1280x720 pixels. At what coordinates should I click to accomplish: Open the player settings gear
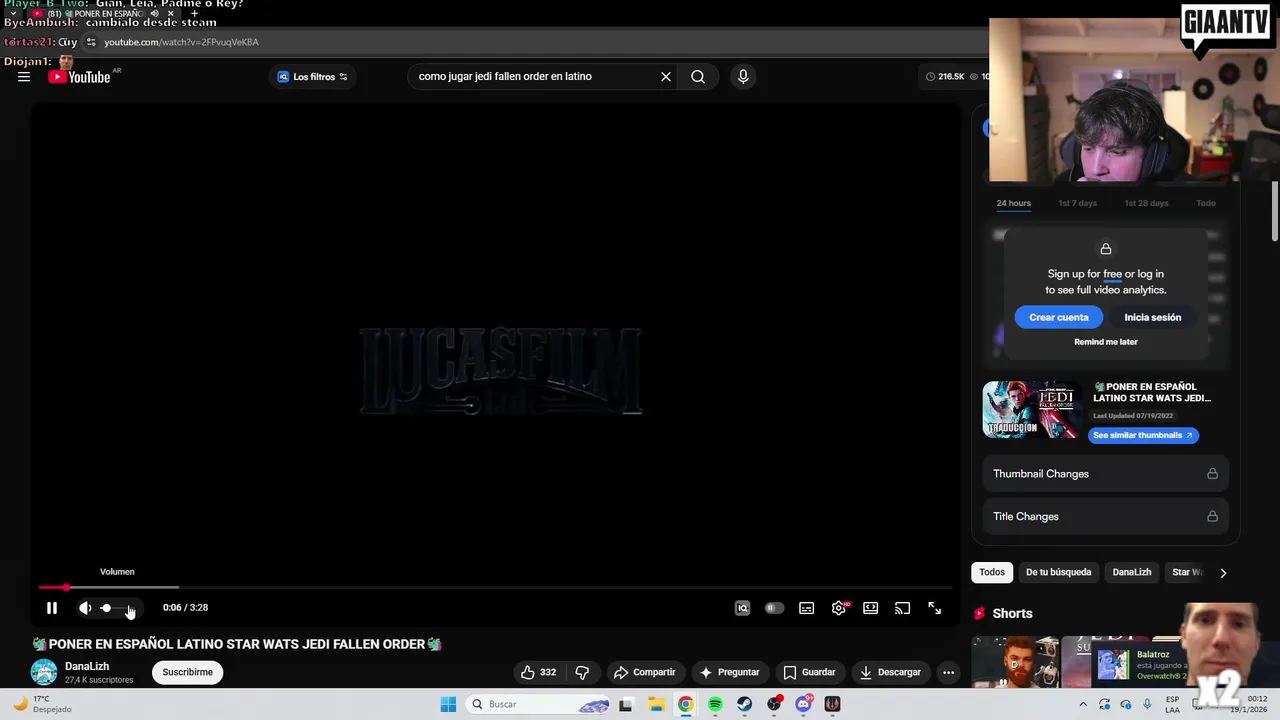point(838,607)
